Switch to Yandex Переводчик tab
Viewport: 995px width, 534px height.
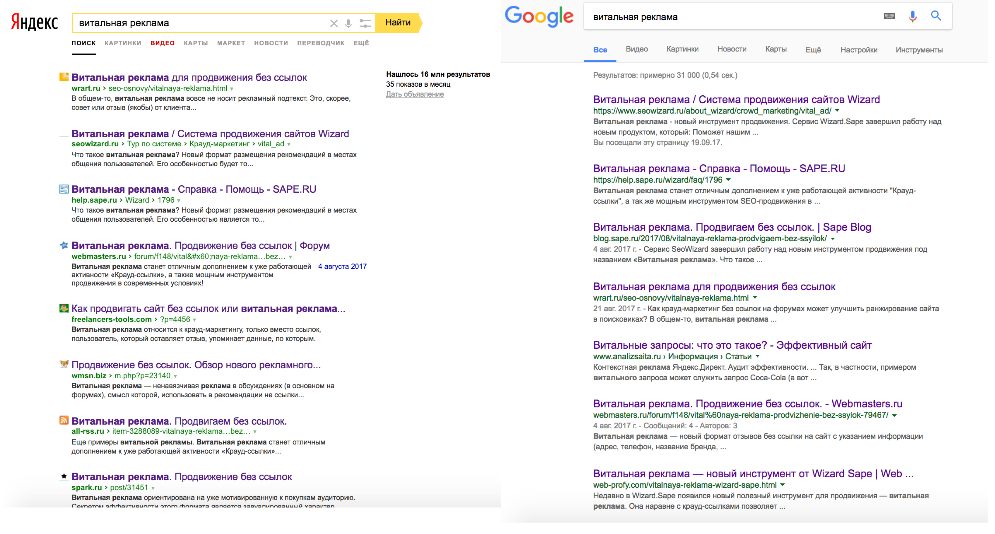[320, 43]
